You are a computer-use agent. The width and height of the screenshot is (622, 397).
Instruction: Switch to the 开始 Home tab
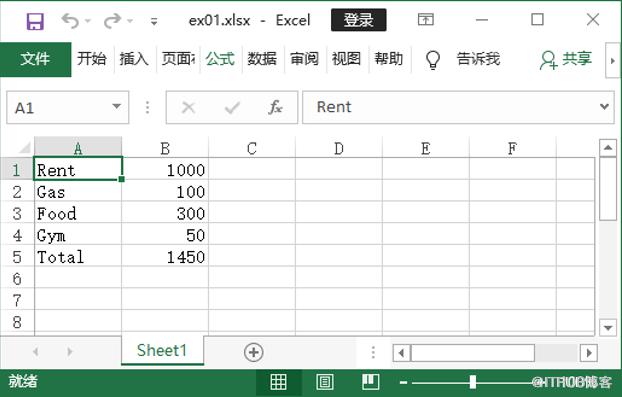pyautogui.click(x=92, y=59)
